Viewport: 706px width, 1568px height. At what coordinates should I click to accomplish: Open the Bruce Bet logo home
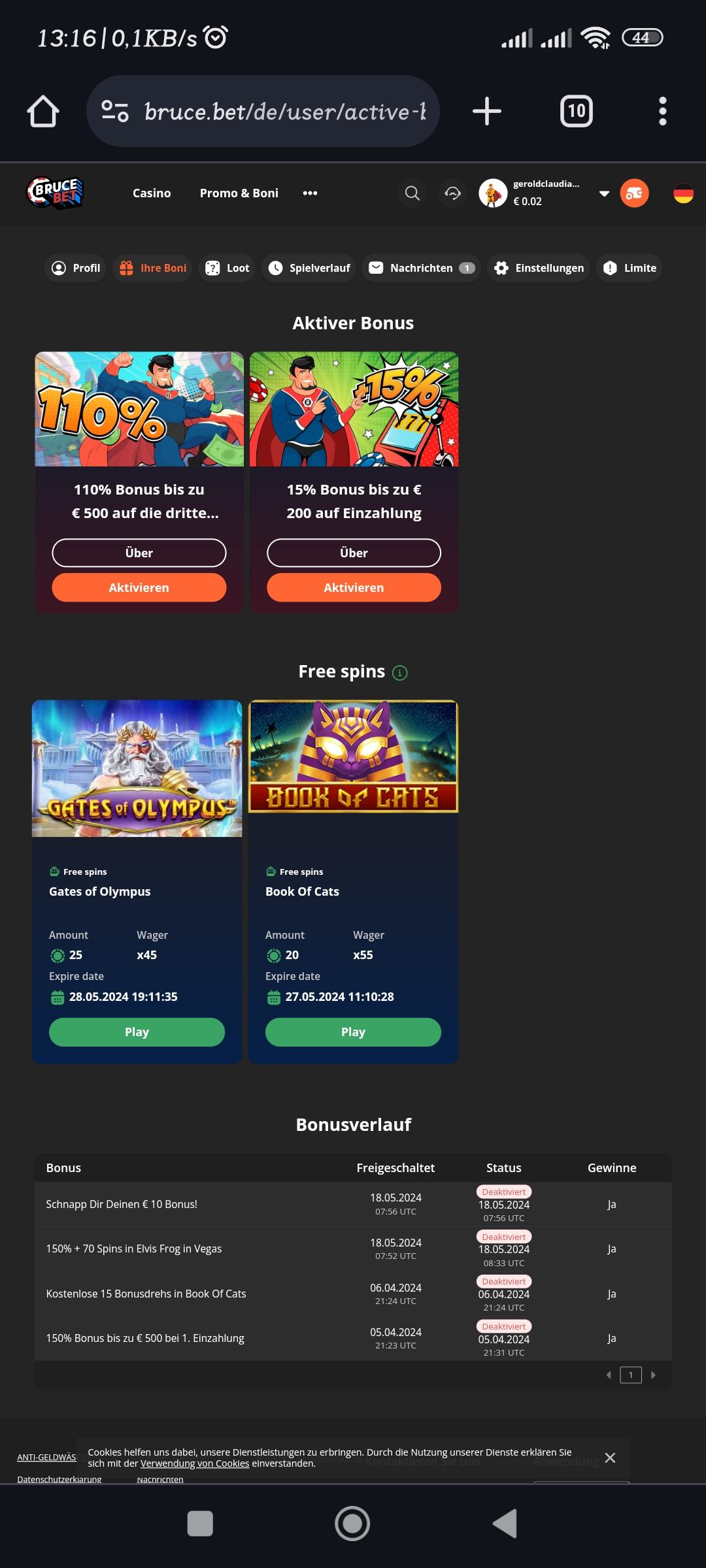coord(55,193)
